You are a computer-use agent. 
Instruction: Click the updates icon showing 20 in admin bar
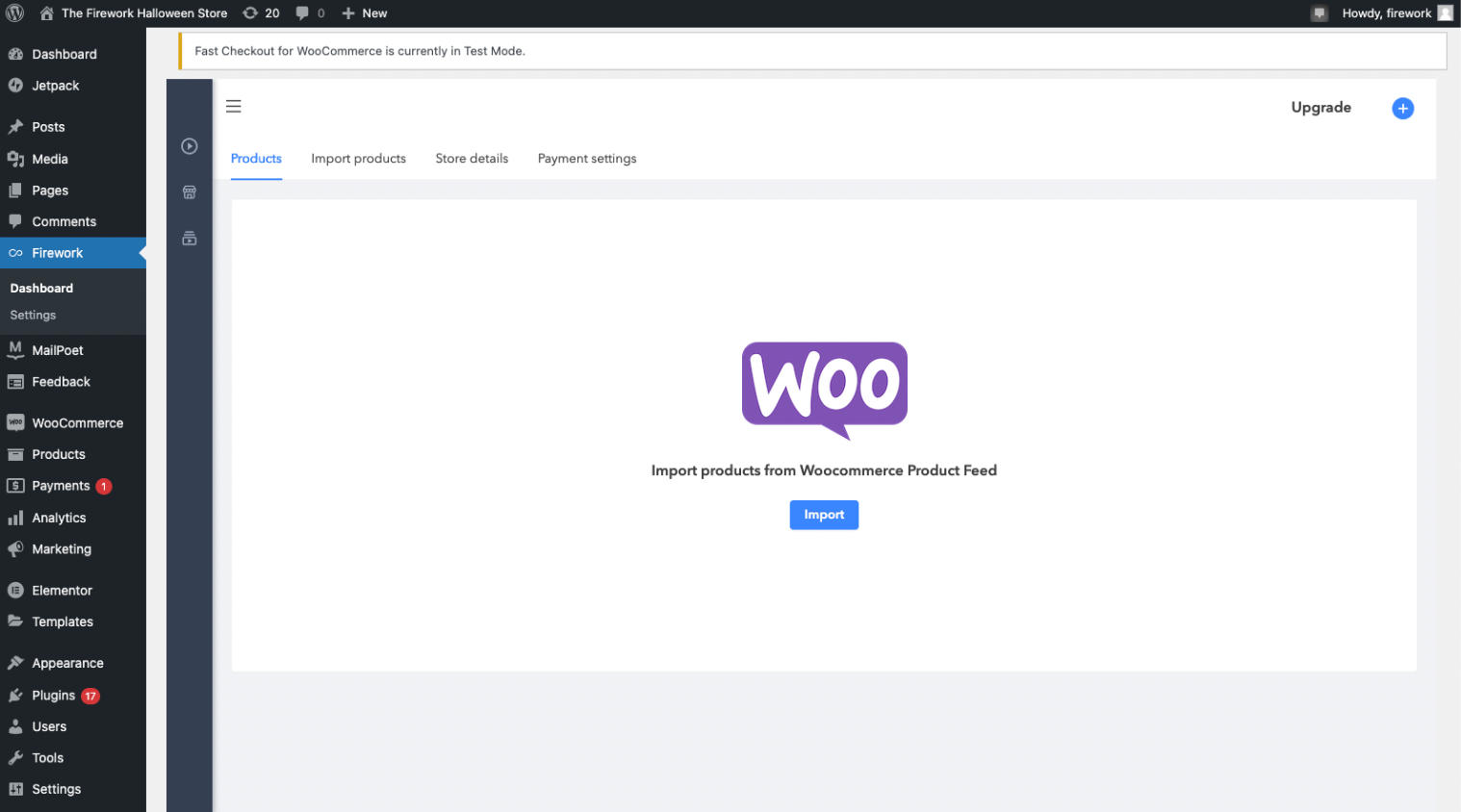pos(261,13)
